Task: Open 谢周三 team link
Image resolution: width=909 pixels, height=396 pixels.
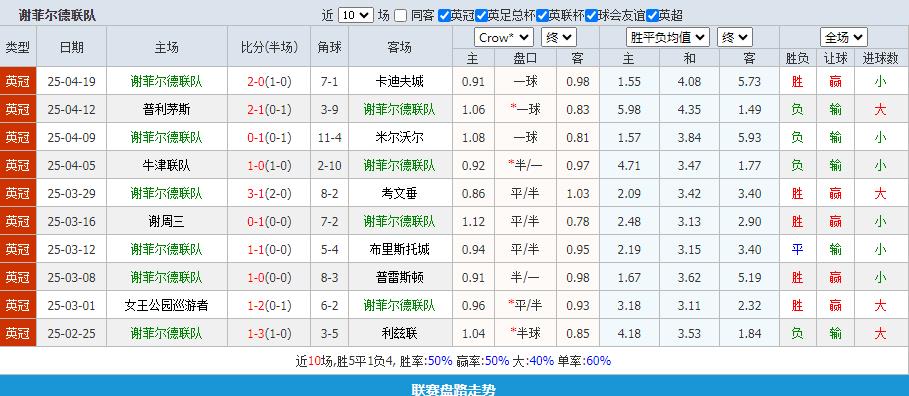Action: 166,221
